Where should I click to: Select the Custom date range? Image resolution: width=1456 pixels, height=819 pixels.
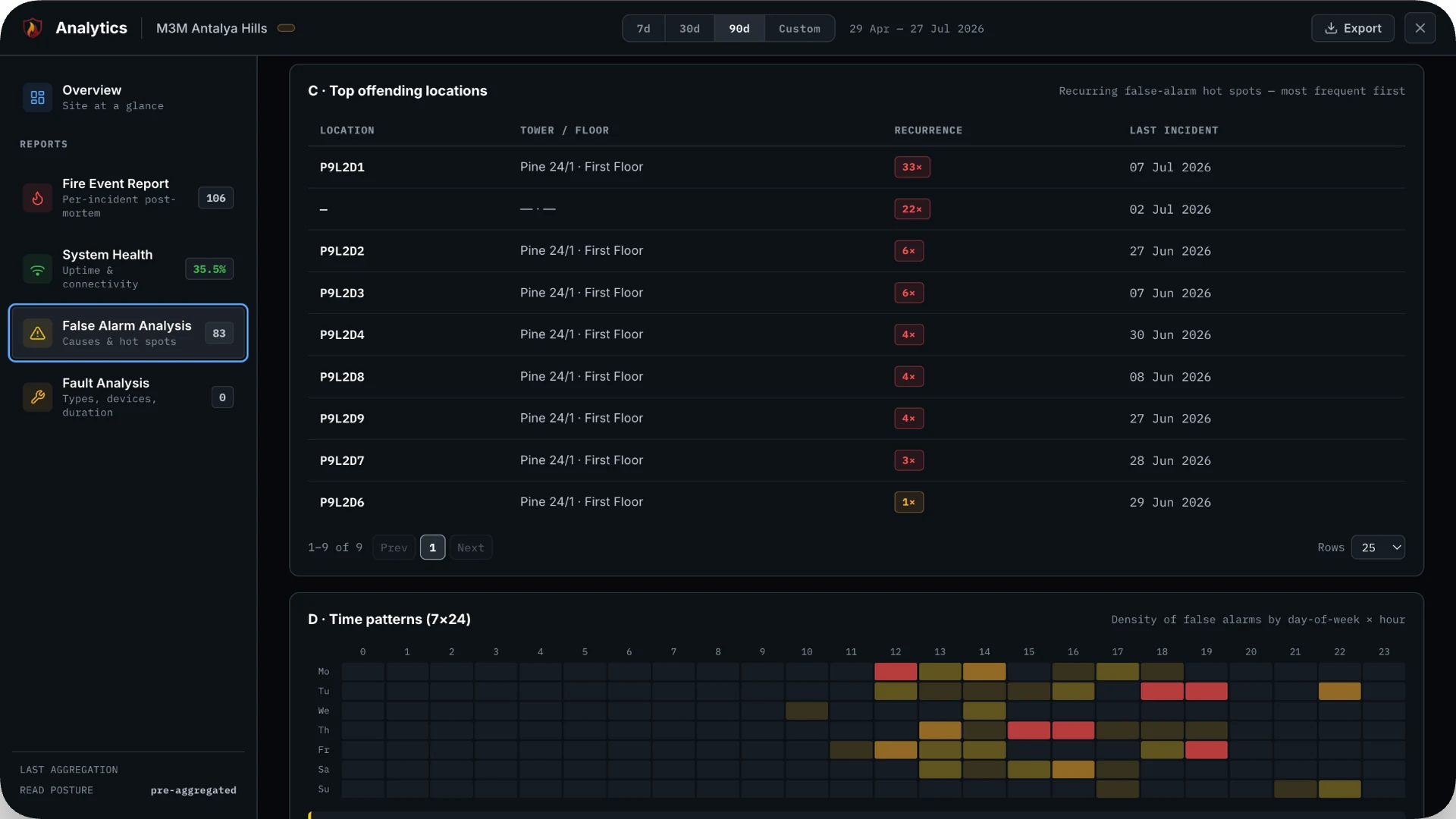coord(799,28)
